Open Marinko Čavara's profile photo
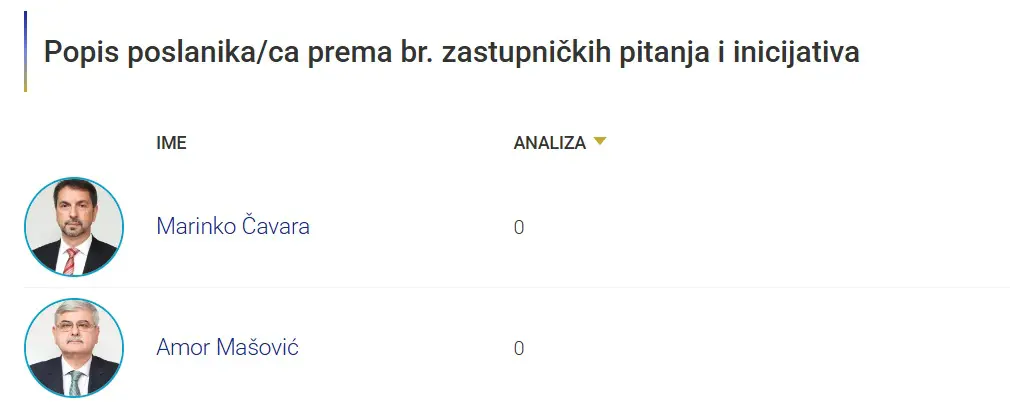 [x=74, y=227]
